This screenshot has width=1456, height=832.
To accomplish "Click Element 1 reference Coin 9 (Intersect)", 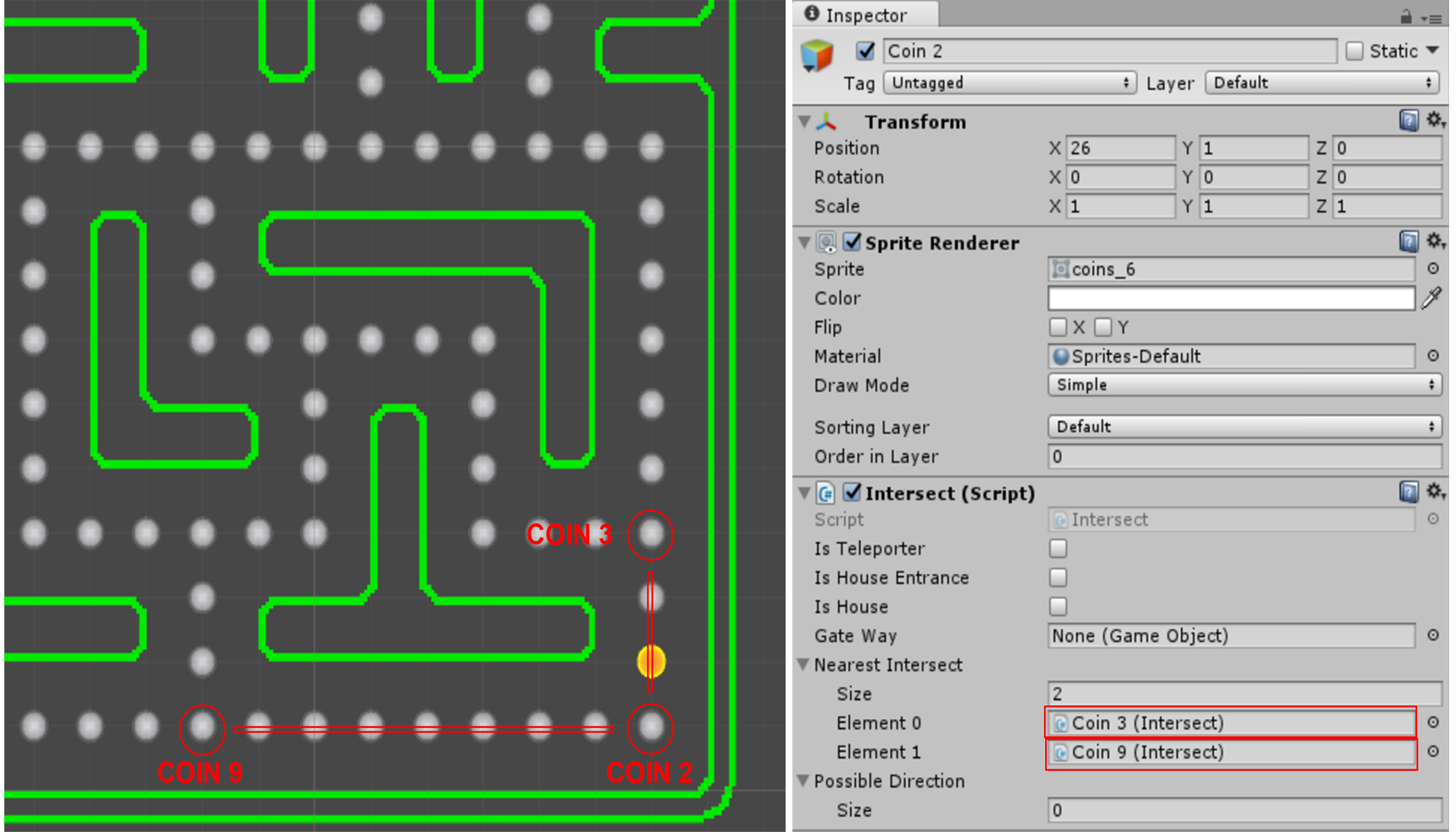I will point(1231,752).
